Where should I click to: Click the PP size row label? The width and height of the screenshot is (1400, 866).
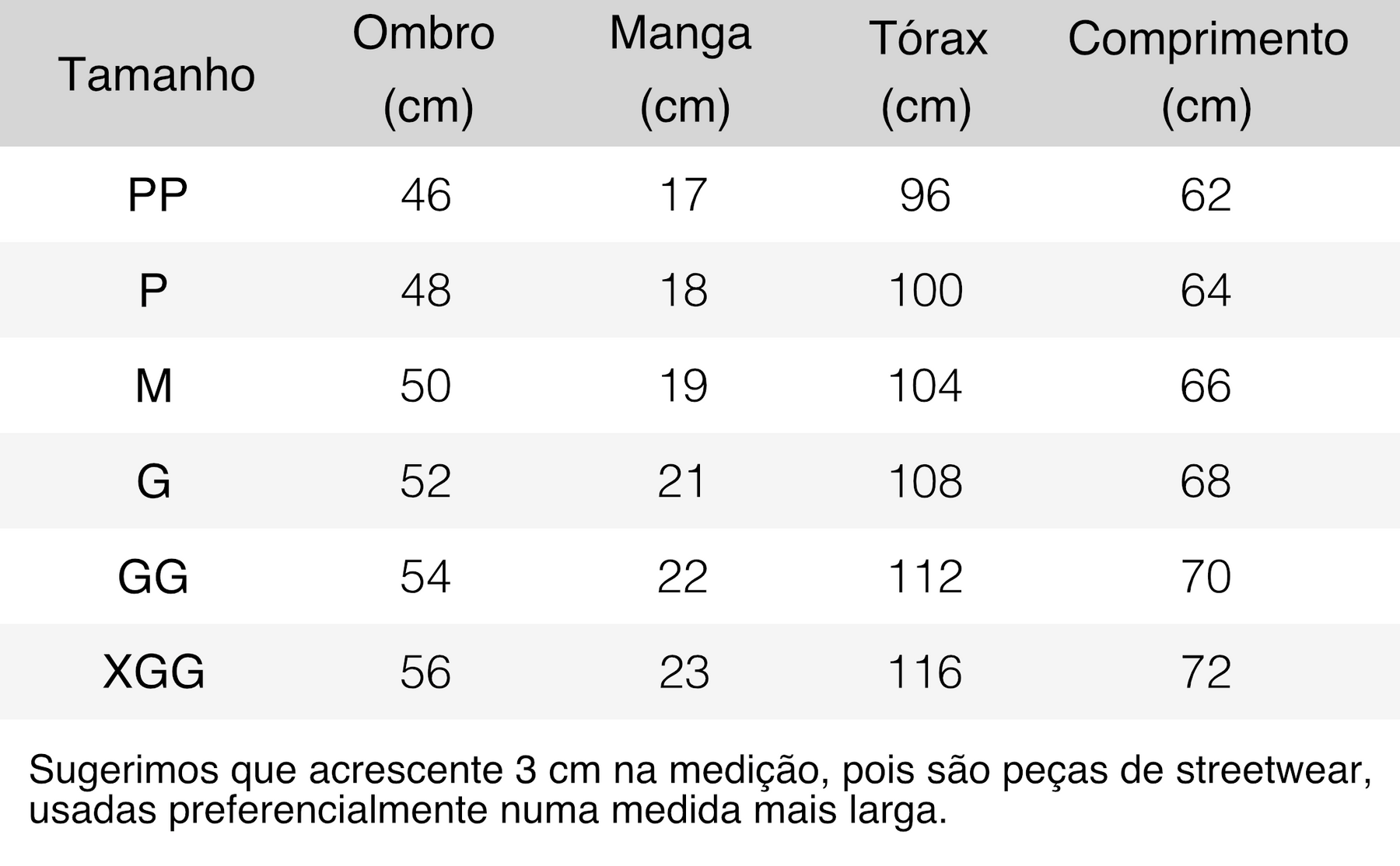click(156, 194)
